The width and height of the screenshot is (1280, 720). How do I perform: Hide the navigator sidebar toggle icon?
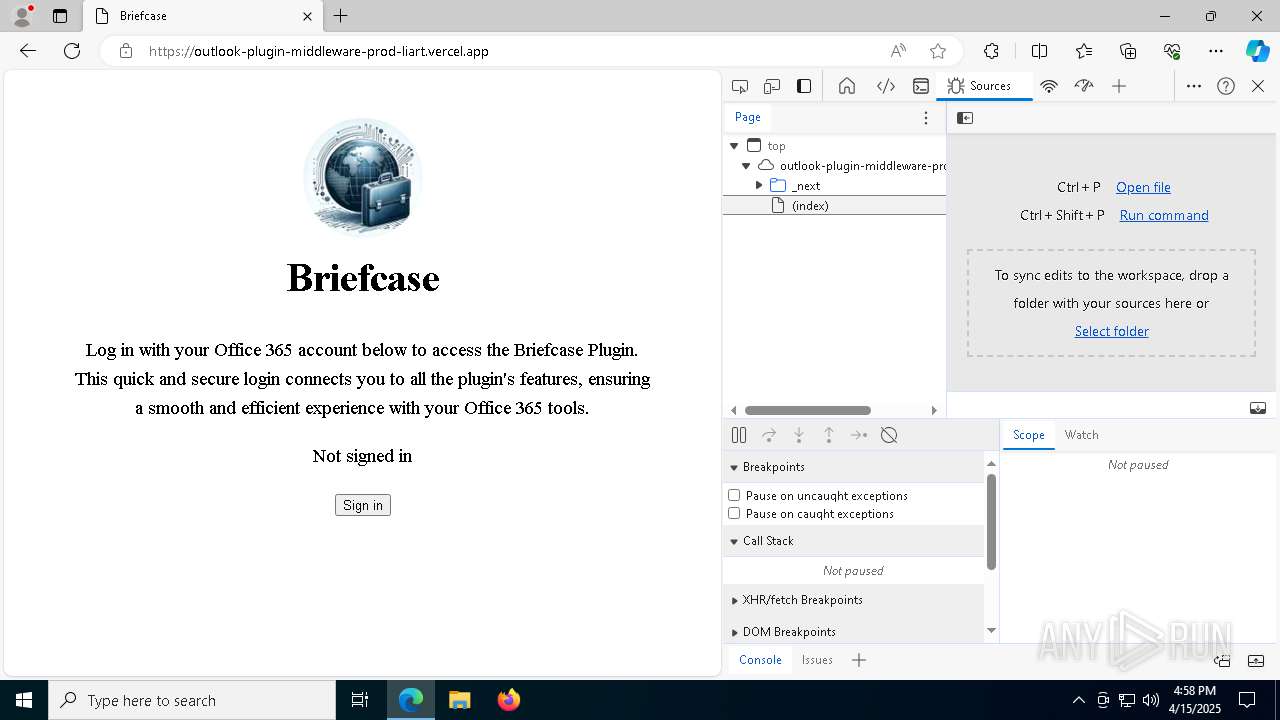coord(965,118)
